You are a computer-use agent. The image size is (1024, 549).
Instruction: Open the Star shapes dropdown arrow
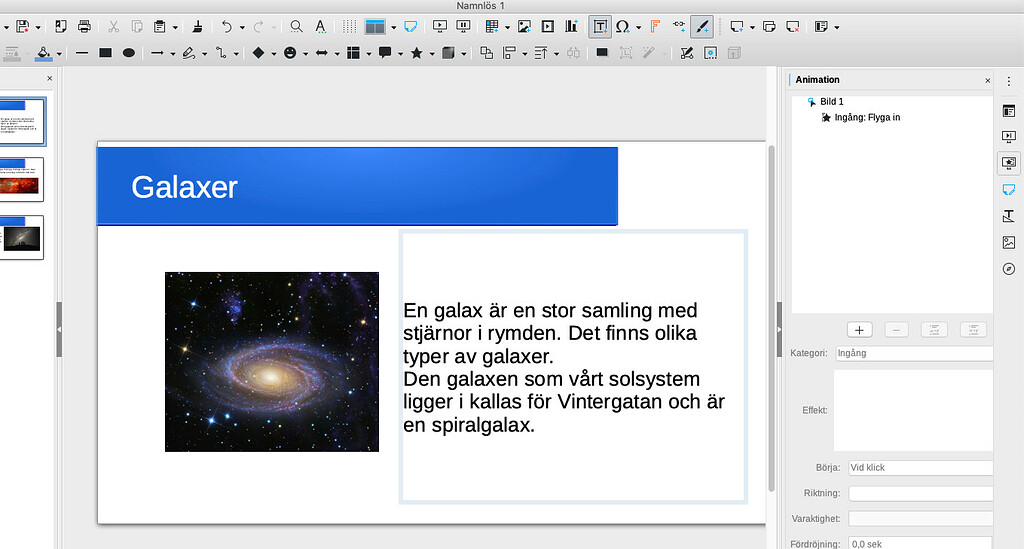[x=432, y=54]
